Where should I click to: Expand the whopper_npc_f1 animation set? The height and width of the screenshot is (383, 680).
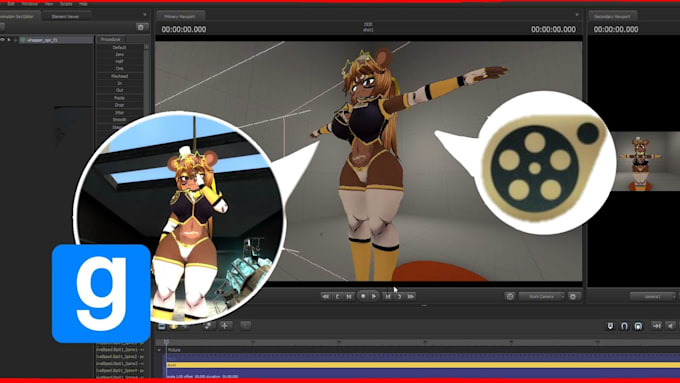point(10,40)
